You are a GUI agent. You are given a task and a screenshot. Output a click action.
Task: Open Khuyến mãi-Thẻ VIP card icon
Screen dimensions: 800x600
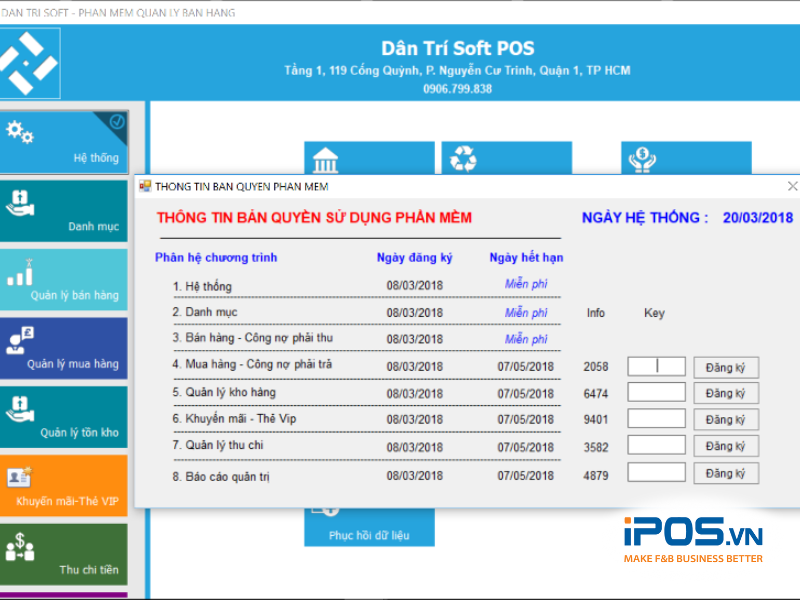click(x=21, y=477)
